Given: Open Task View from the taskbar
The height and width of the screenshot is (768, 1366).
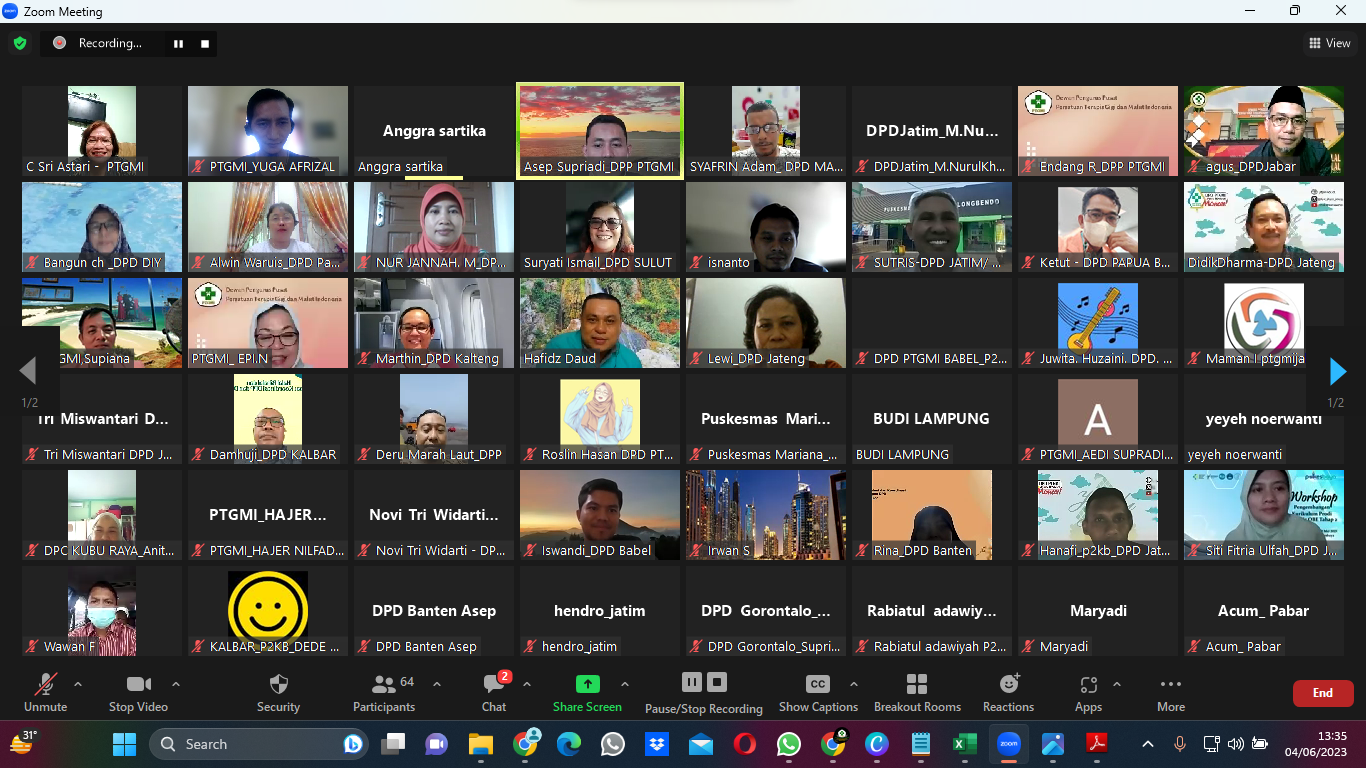Looking at the screenshot, I should pos(393,744).
